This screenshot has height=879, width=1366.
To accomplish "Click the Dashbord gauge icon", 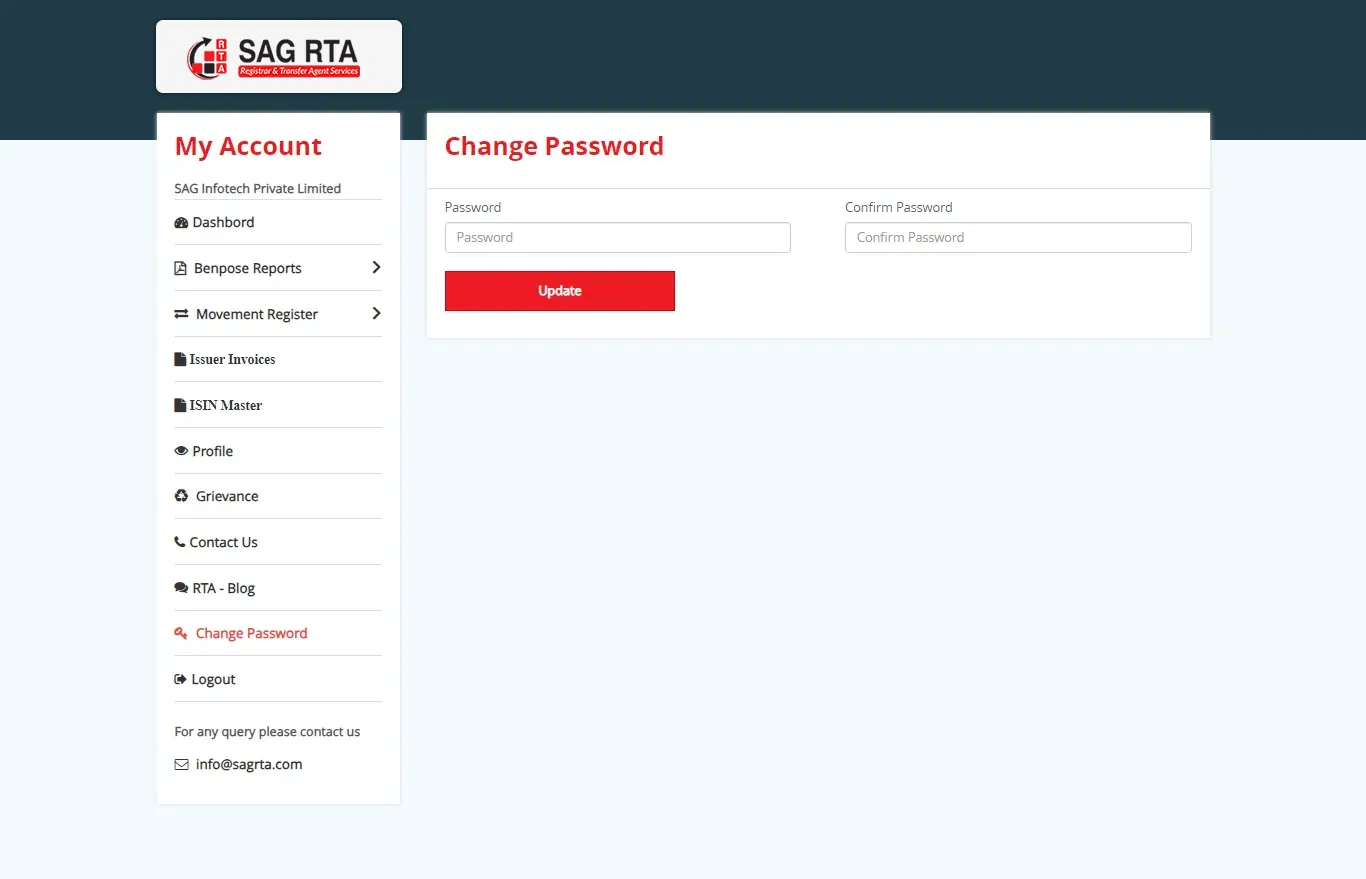I will tap(181, 223).
